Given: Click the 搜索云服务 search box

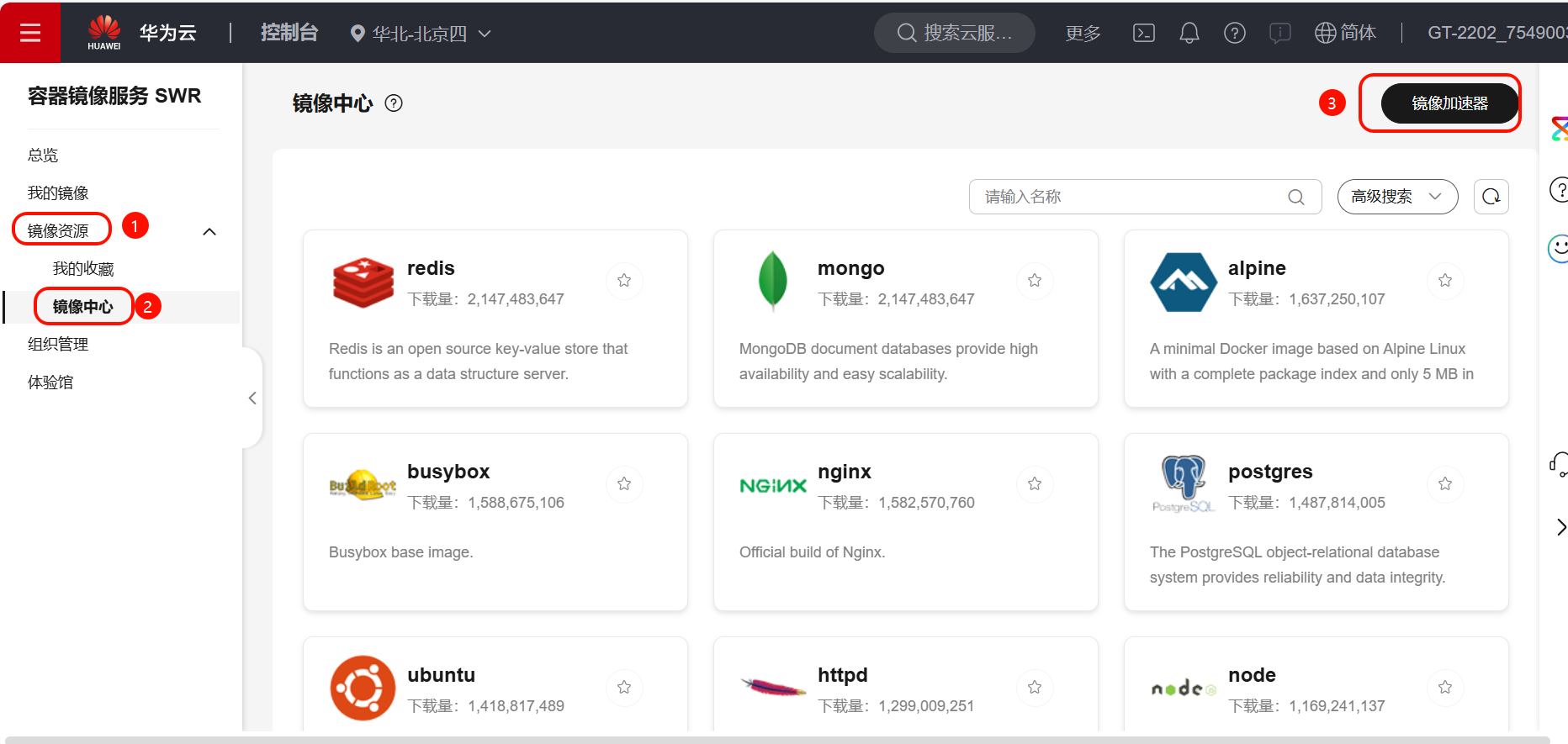Looking at the screenshot, I should pos(955,33).
